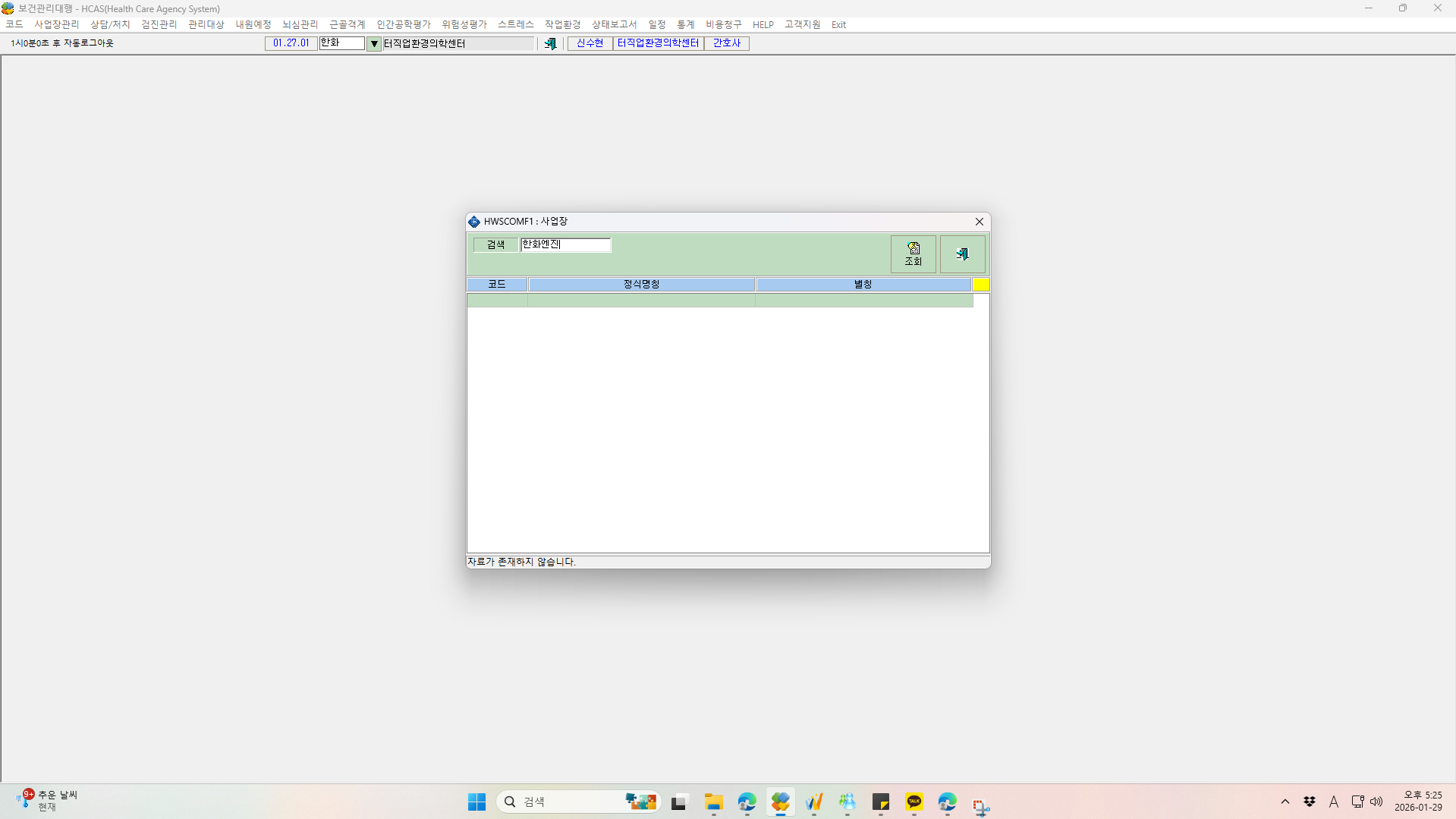The width and height of the screenshot is (1456, 819).
Task: Click the exit door icon in dialog
Action: (962, 254)
